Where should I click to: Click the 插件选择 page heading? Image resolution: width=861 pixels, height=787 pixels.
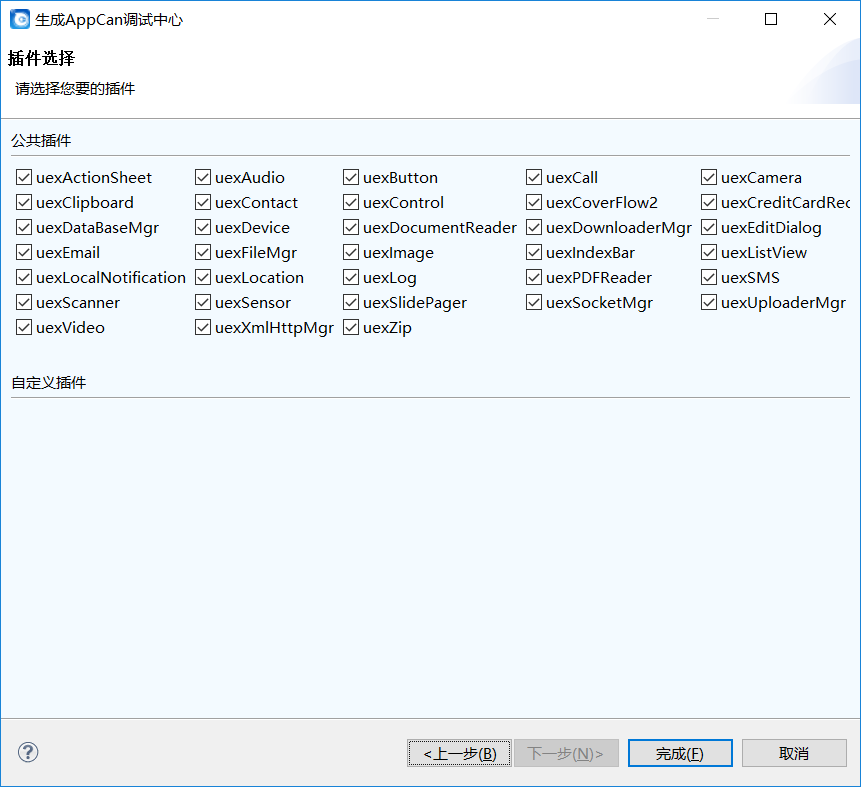point(41,58)
